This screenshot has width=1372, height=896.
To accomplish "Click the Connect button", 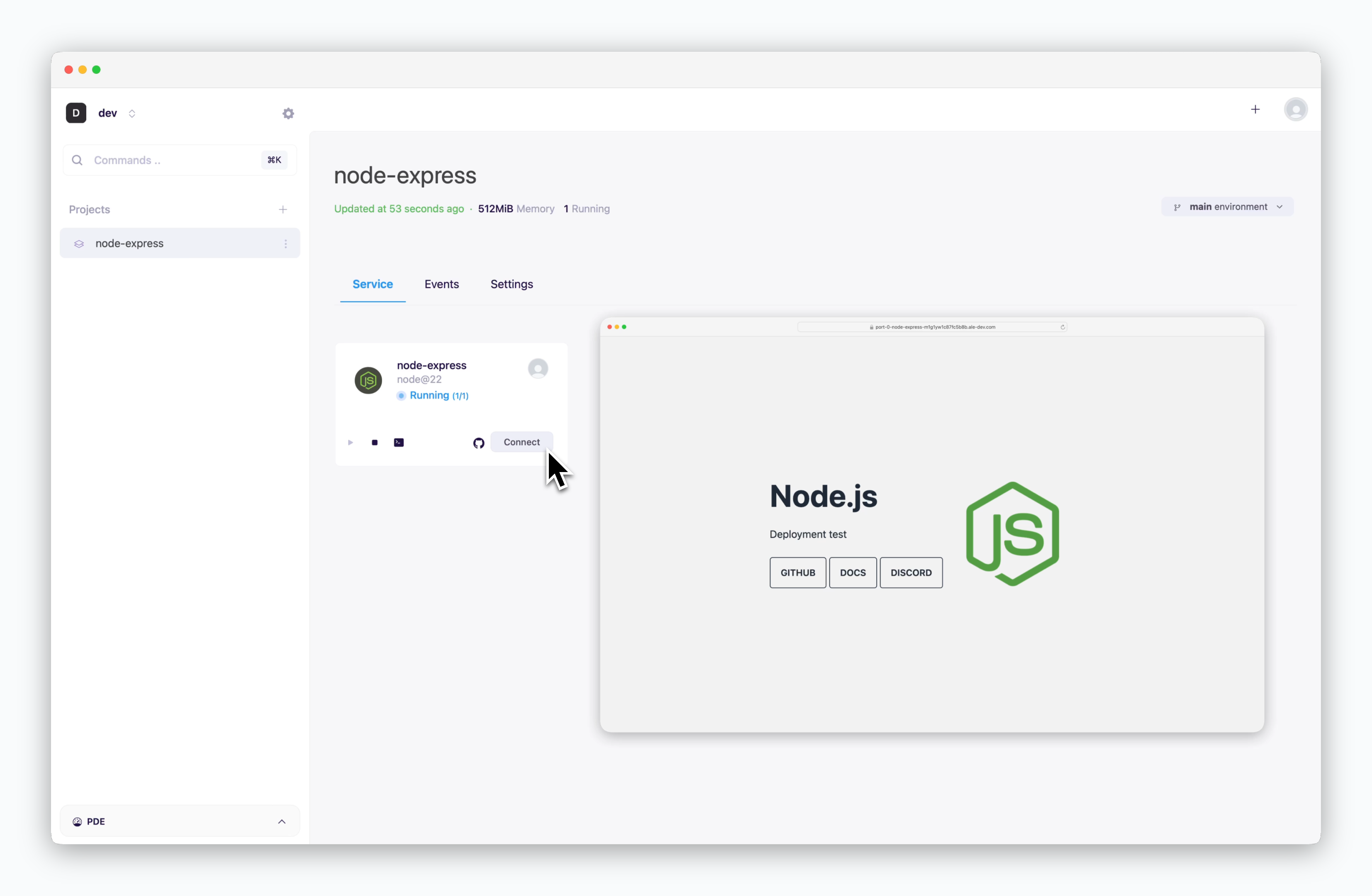I will click(521, 442).
